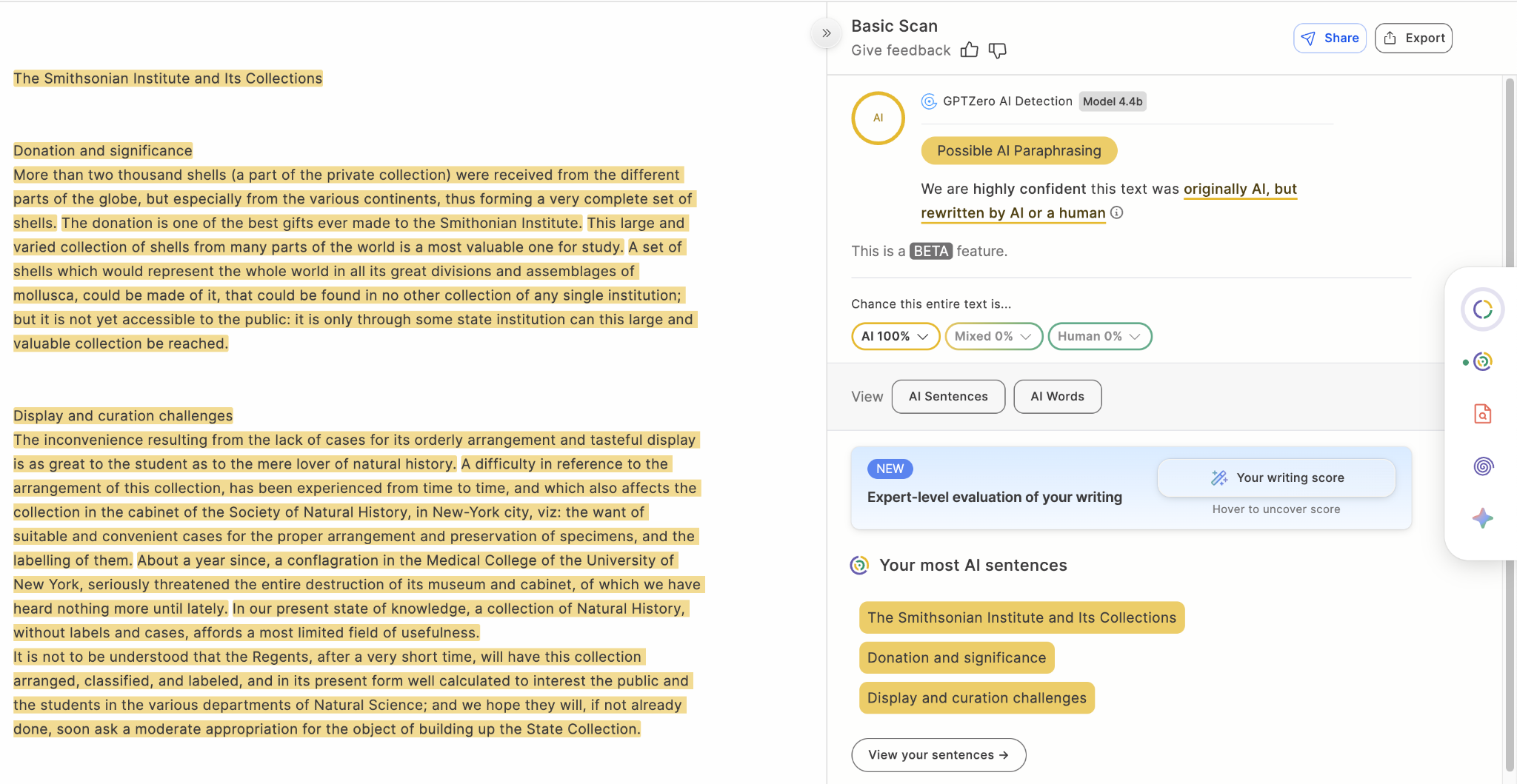Click the thumbs down feedback icon
Screen dimensions: 1517x784
point(998,50)
